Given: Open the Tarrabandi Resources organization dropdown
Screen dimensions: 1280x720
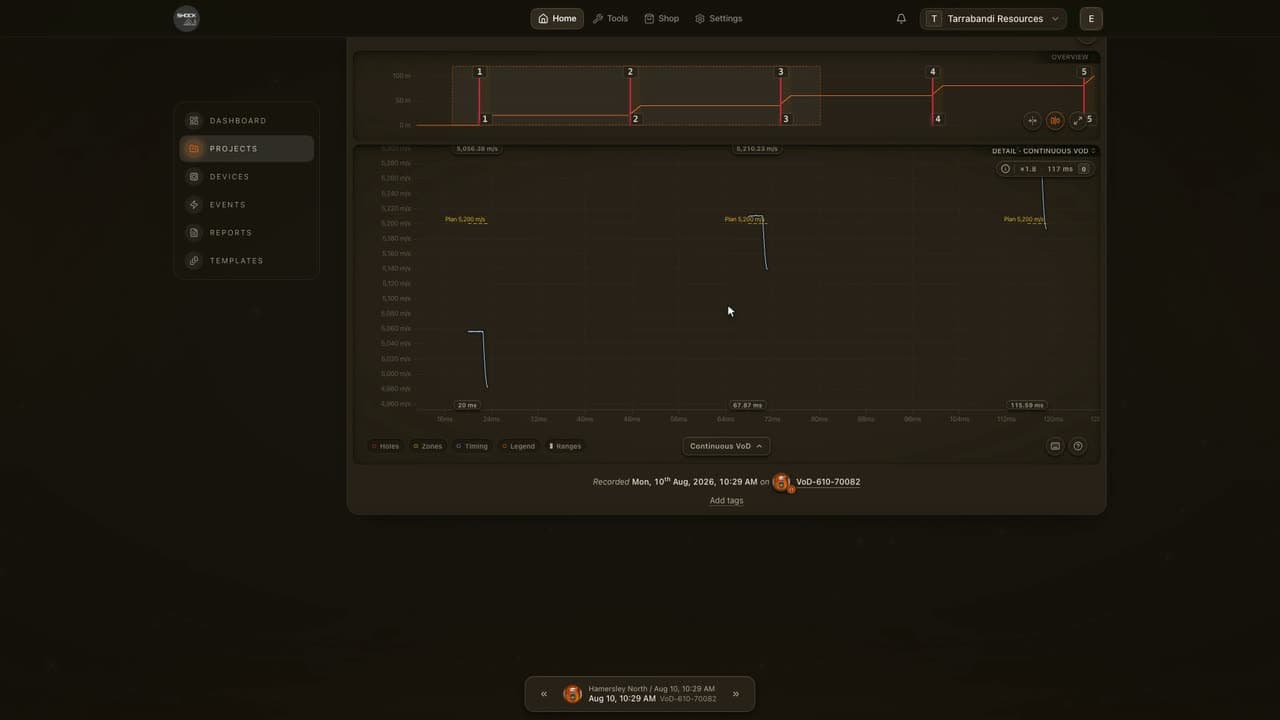Looking at the screenshot, I should [993, 18].
